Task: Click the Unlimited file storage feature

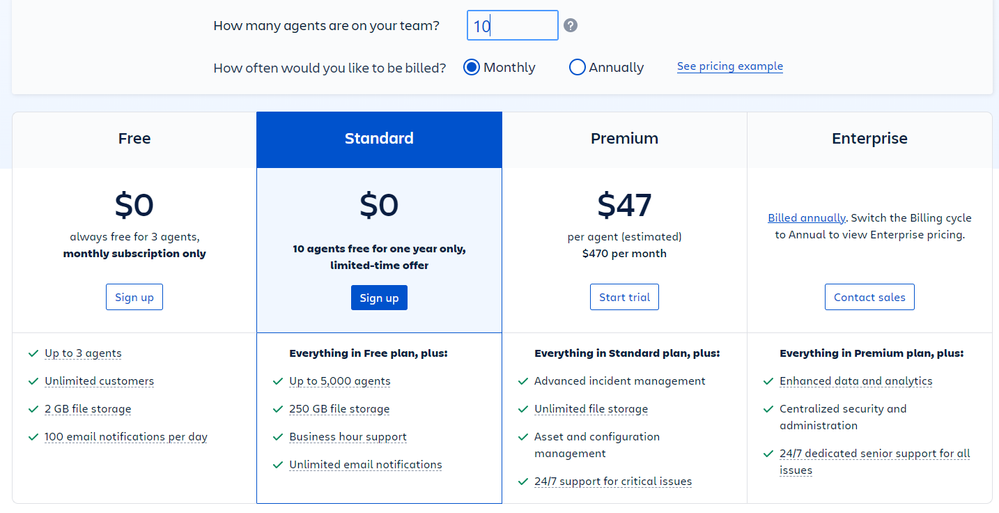Action: click(x=590, y=409)
